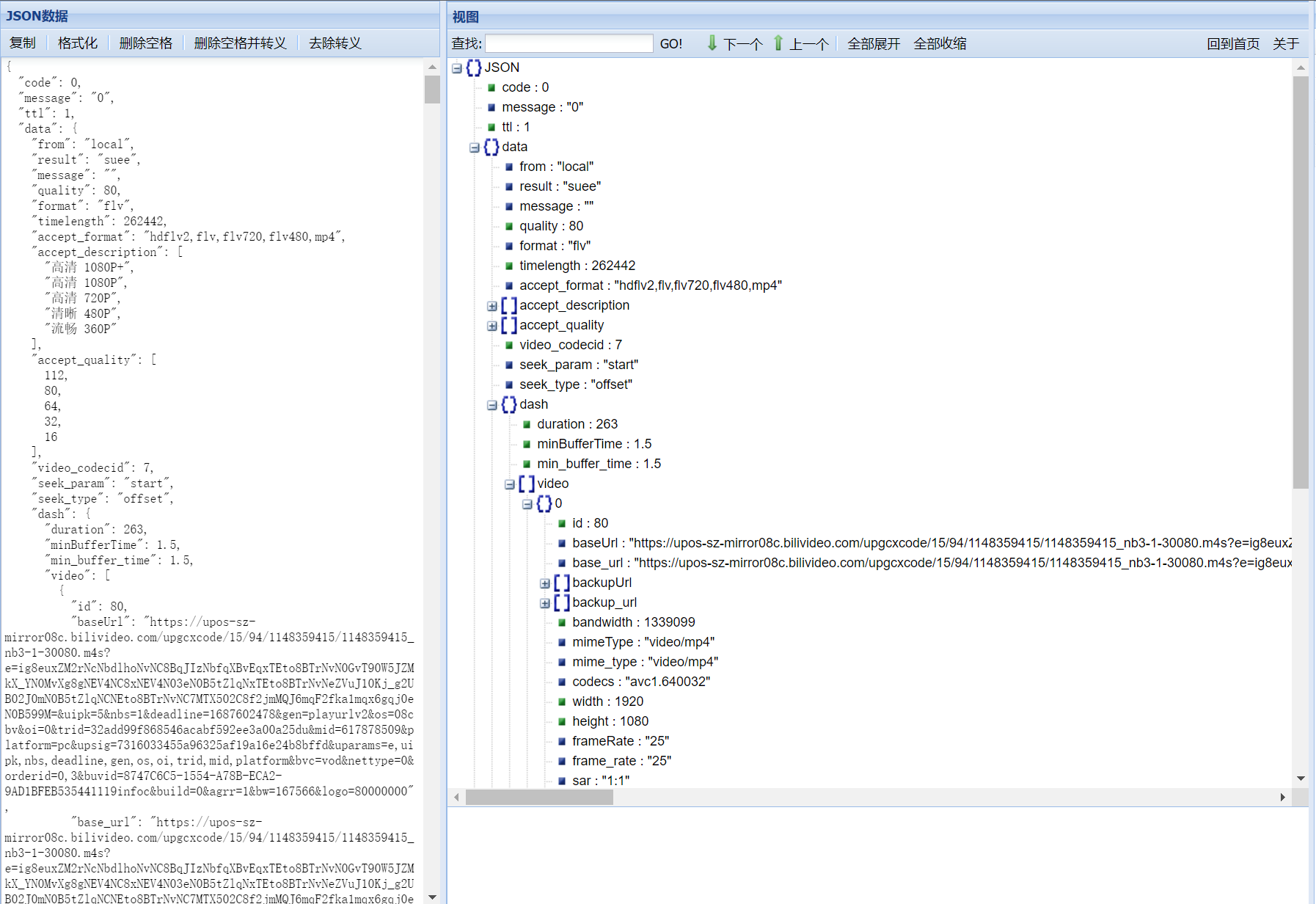The width and height of the screenshot is (1316, 904).
Task: Click the bracket icon of accept_description
Action: click(x=509, y=305)
